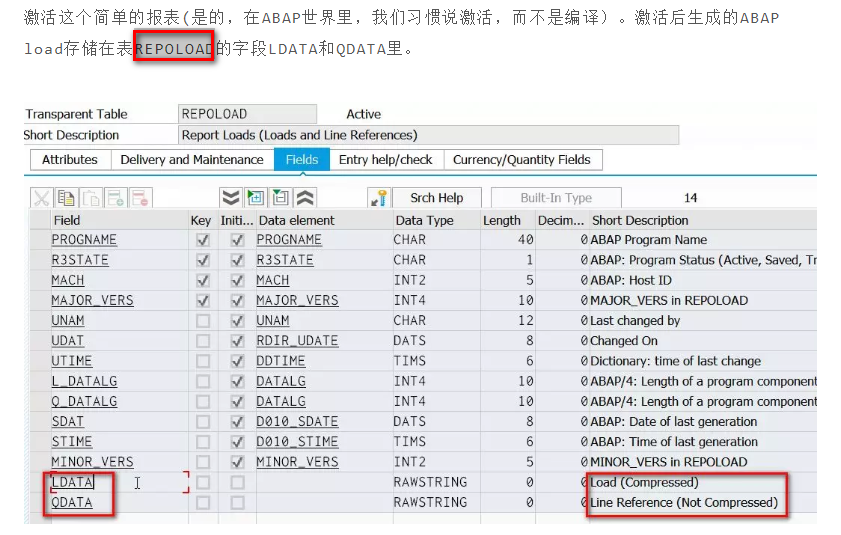The height and width of the screenshot is (535, 841).
Task: Click the Transparent Table name field REPOLOAD
Action: pyautogui.click(x=247, y=114)
